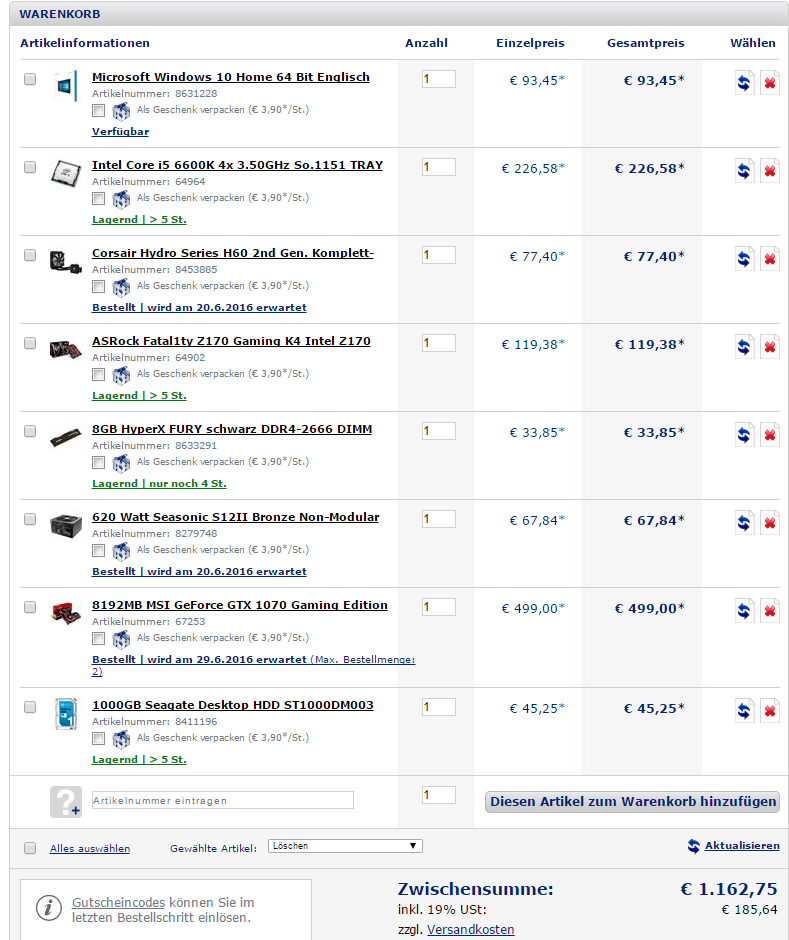Click refresh icon for MSI GeForce GTX 1070
Screen dimensions: 789x940
pyautogui.click(x=744, y=611)
